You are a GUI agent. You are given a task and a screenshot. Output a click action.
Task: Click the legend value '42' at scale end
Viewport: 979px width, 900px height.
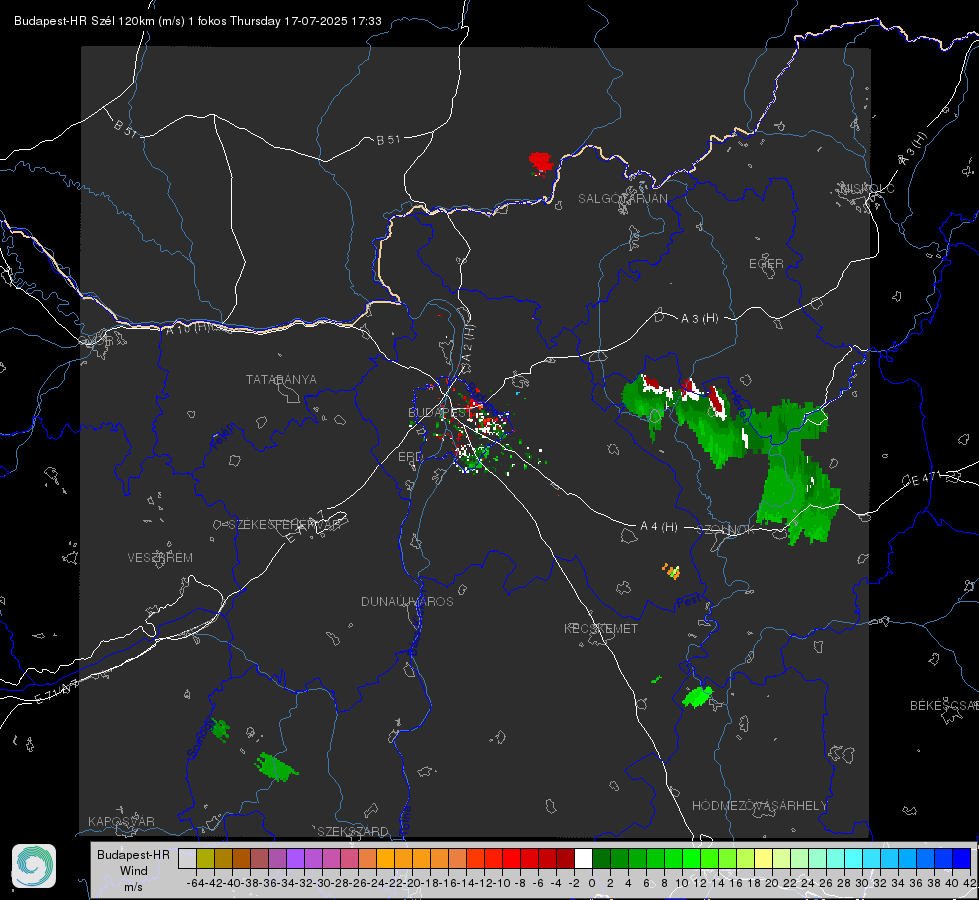[x=970, y=883]
